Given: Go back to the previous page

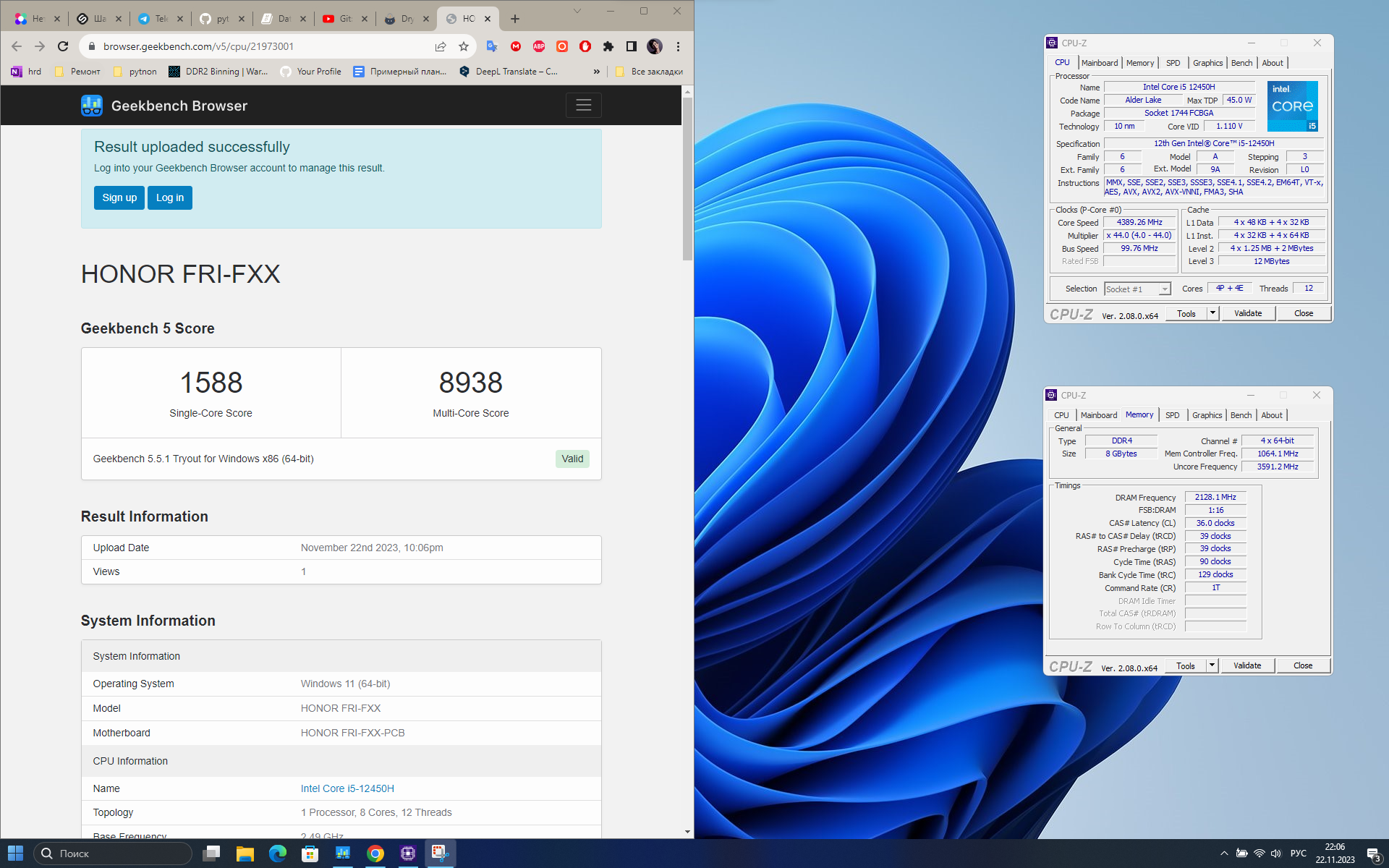Looking at the screenshot, I should tap(17, 46).
